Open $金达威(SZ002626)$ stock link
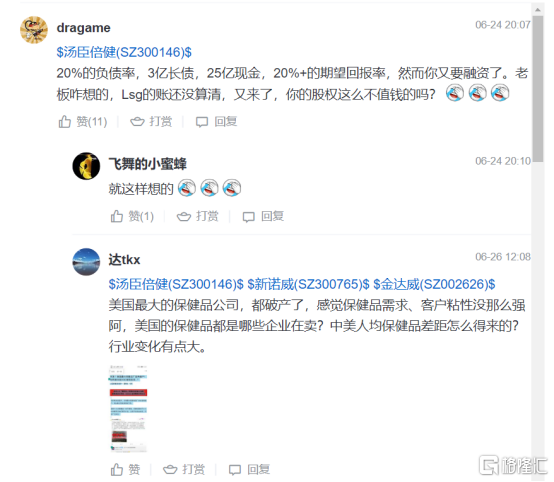This screenshot has height=482, width=554. coord(434,284)
